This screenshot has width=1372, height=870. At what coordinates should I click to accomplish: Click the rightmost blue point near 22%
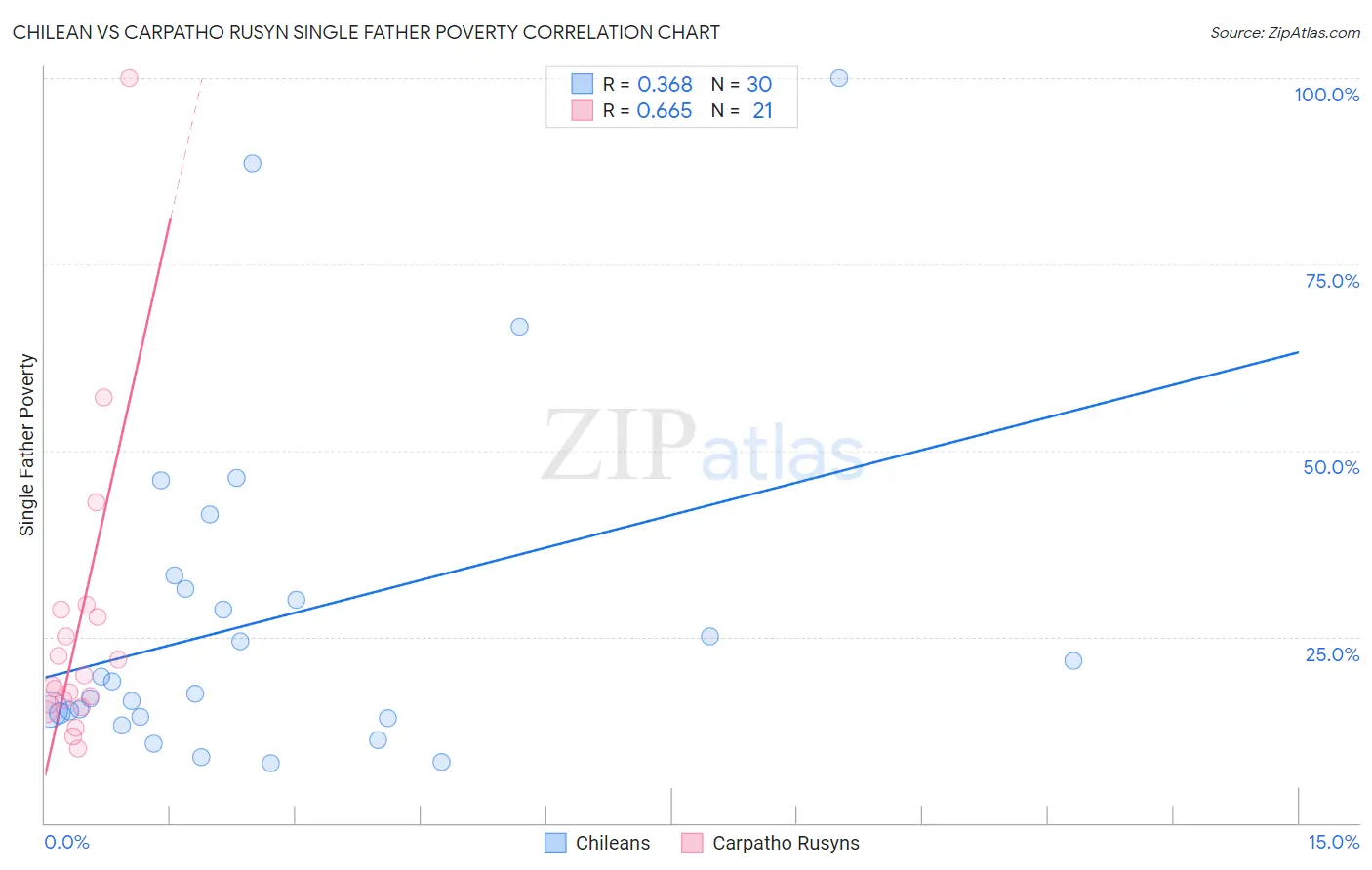point(1073,660)
